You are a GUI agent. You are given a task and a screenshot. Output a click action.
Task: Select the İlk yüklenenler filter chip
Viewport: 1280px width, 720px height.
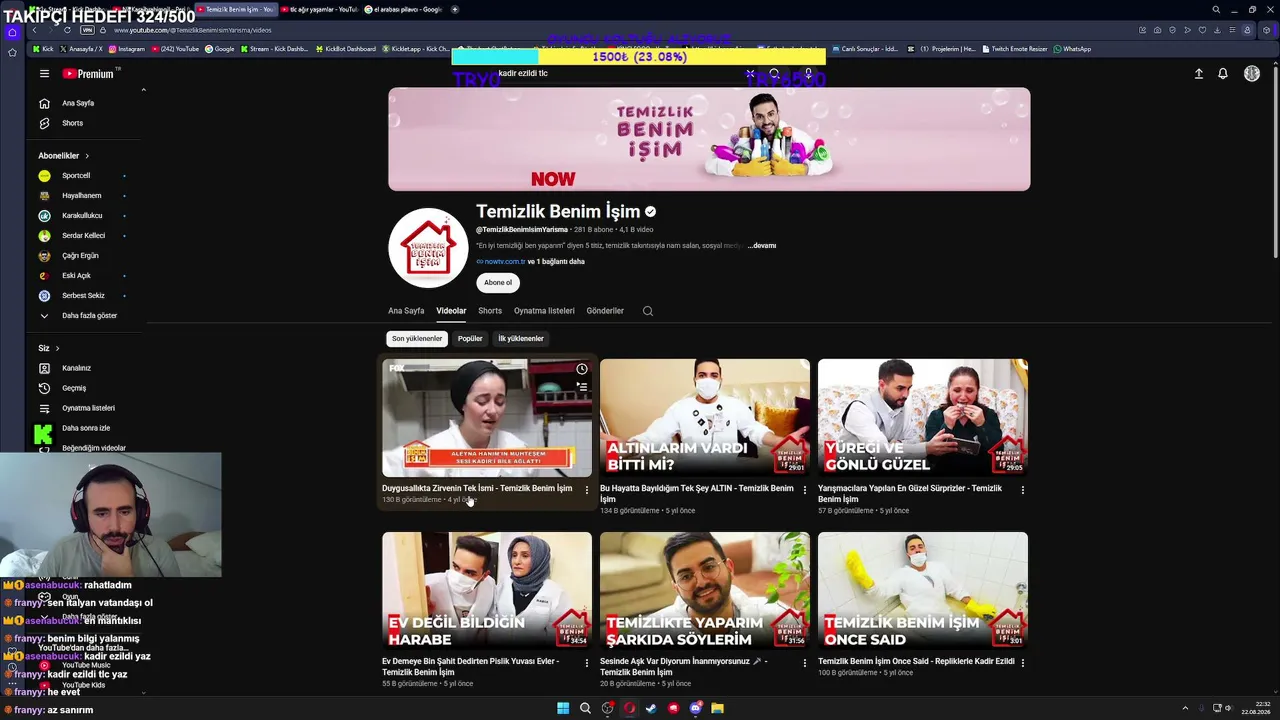521,339
